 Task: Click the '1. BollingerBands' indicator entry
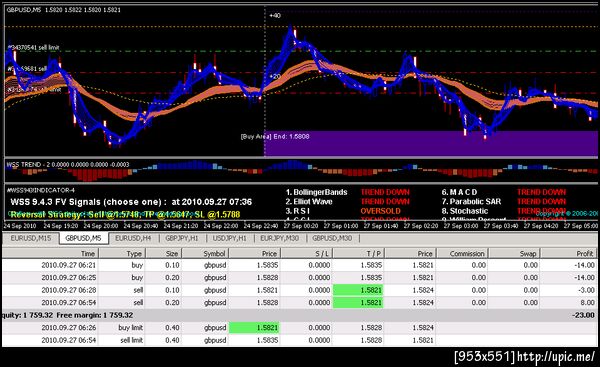[316, 192]
